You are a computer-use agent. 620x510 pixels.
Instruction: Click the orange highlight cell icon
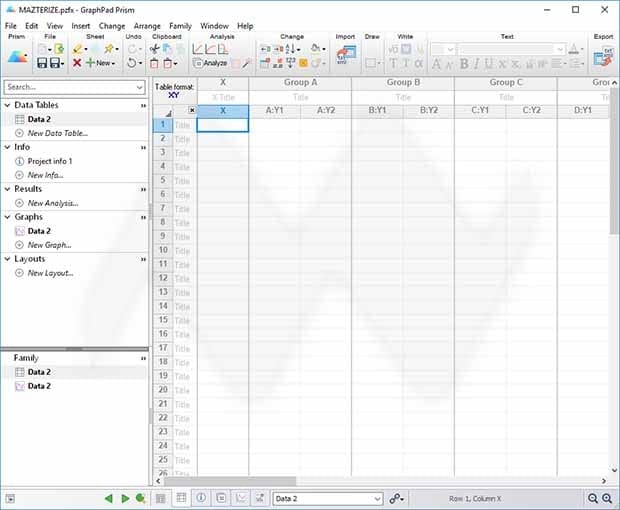[x=303, y=63]
